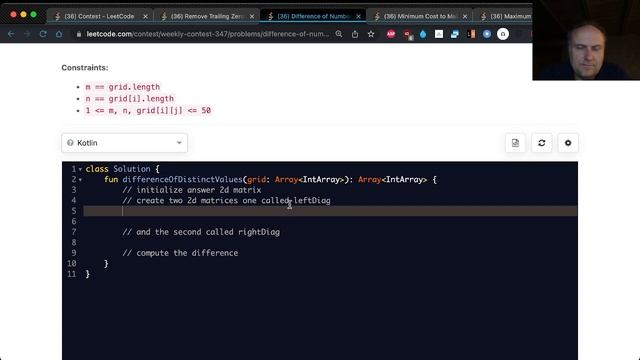Click the 'initialize answer 2d matrix' comment
This screenshot has width=640, height=360.
coord(191,190)
